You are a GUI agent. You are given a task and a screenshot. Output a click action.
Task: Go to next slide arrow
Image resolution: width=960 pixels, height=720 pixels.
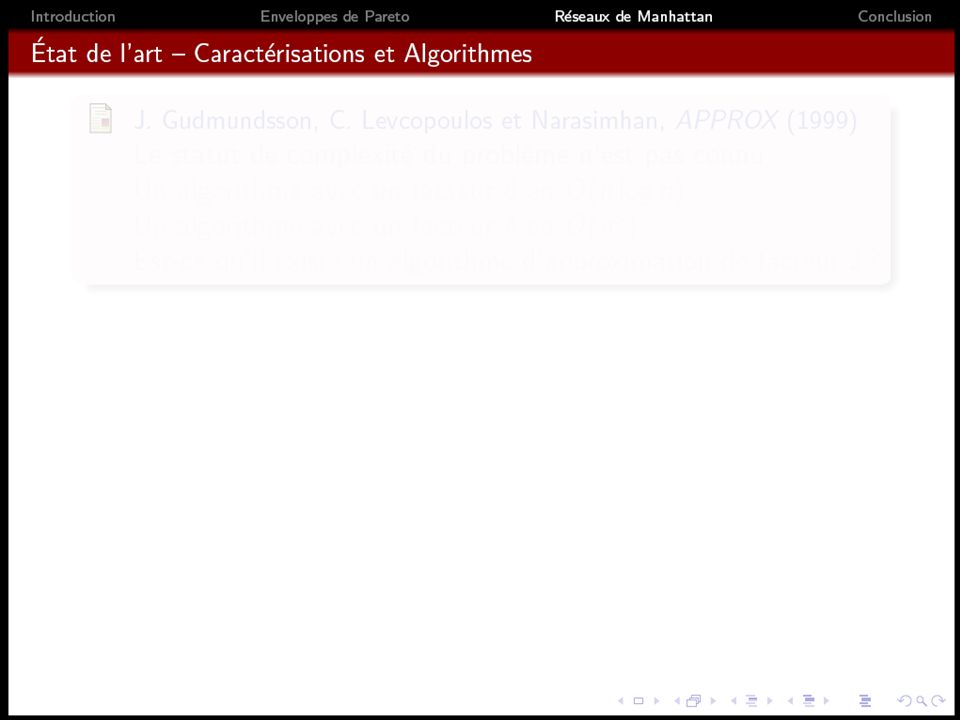coord(657,701)
